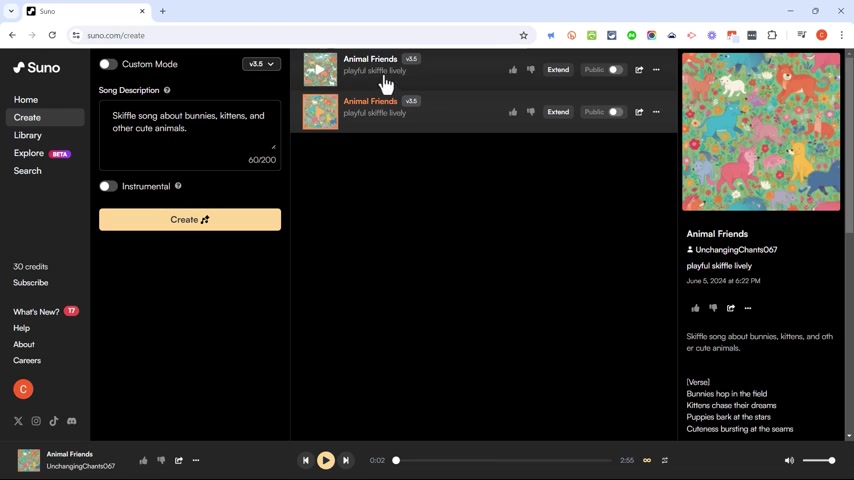Open the orange C account avatar in sidebar
Viewport: 854px width, 480px height.
[23, 389]
